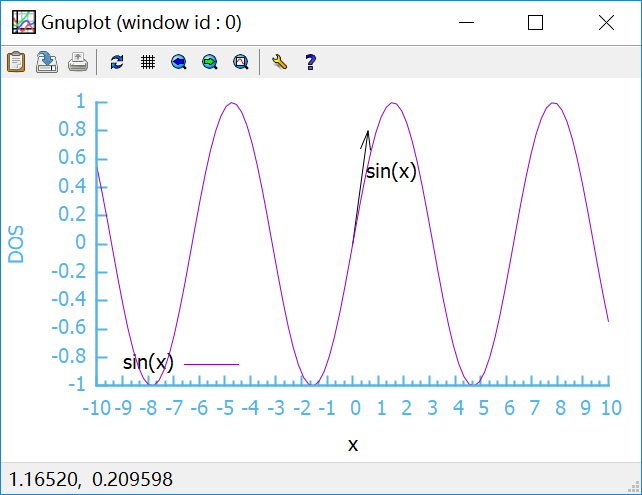Screen dimensions: 642x495
Task: Click the mouse coordinates in status bar
Action: (x=90, y=479)
